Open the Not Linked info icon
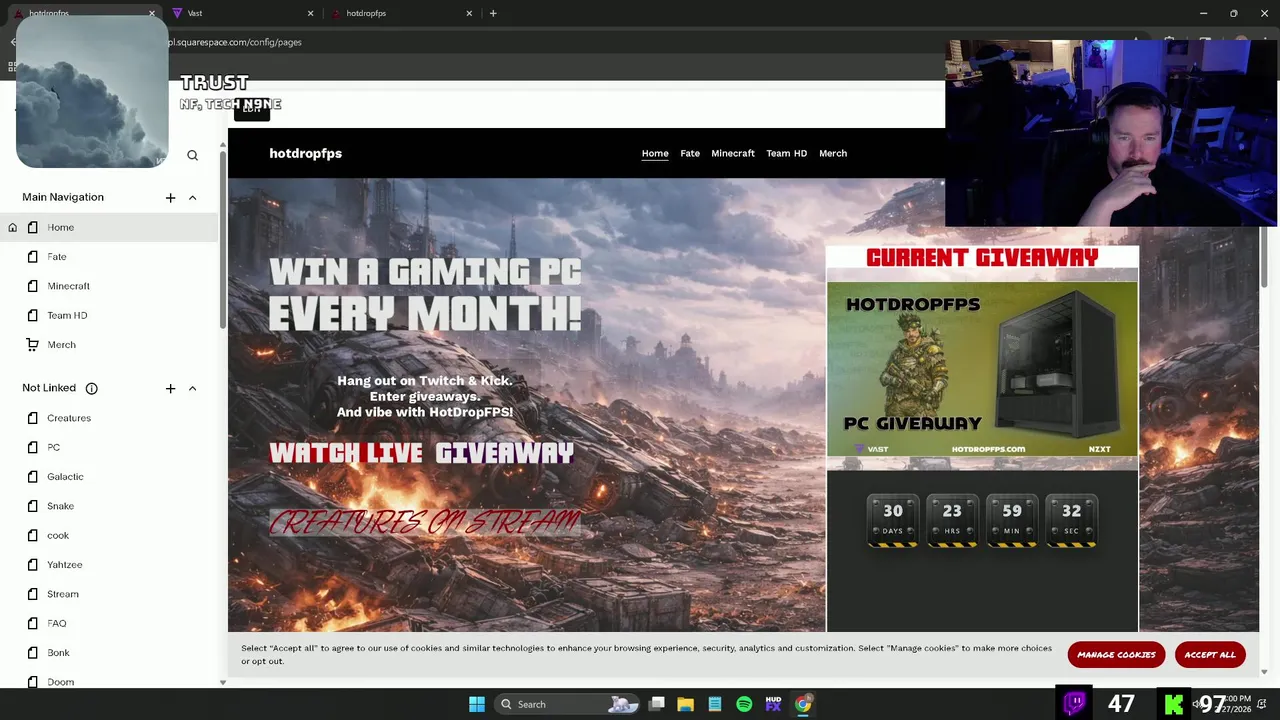The width and height of the screenshot is (1280, 720). tap(91, 388)
